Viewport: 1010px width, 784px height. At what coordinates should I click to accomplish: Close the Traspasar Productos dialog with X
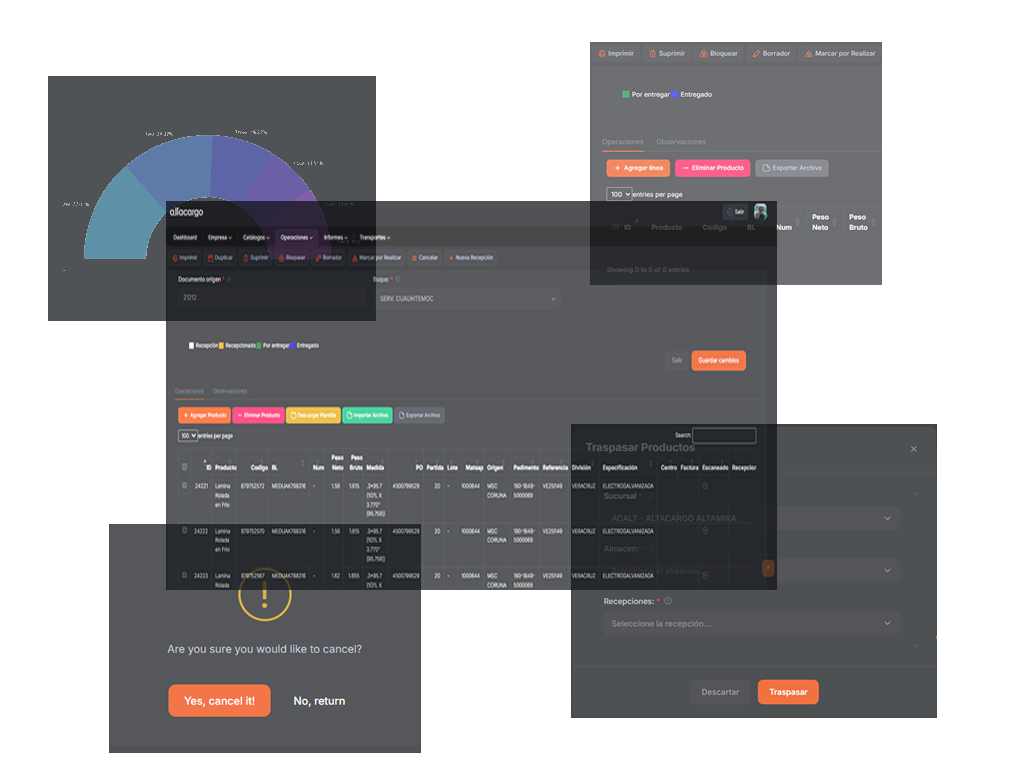tap(913, 449)
